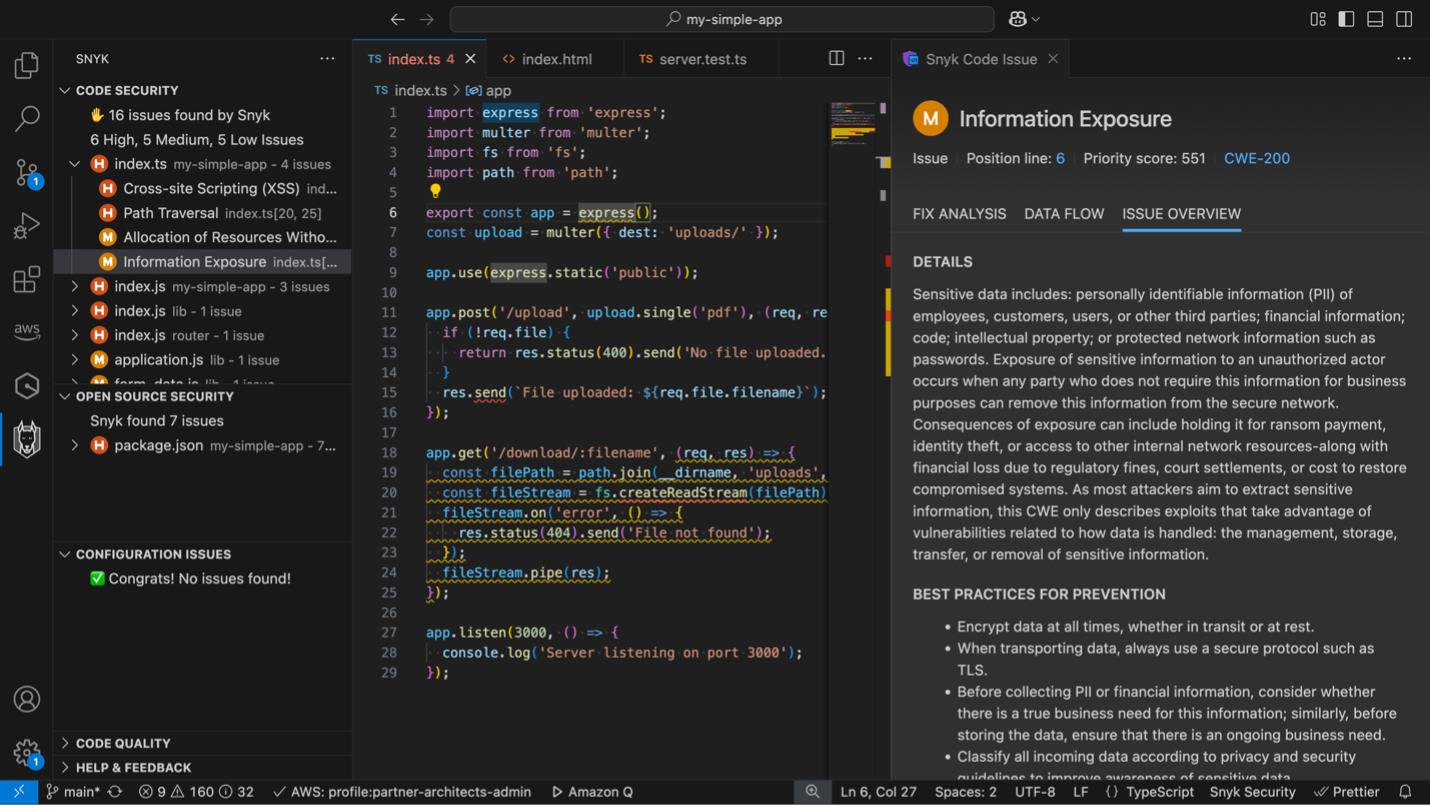
Task: Toggle the primary sidebar visibility
Action: click(1346, 18)
